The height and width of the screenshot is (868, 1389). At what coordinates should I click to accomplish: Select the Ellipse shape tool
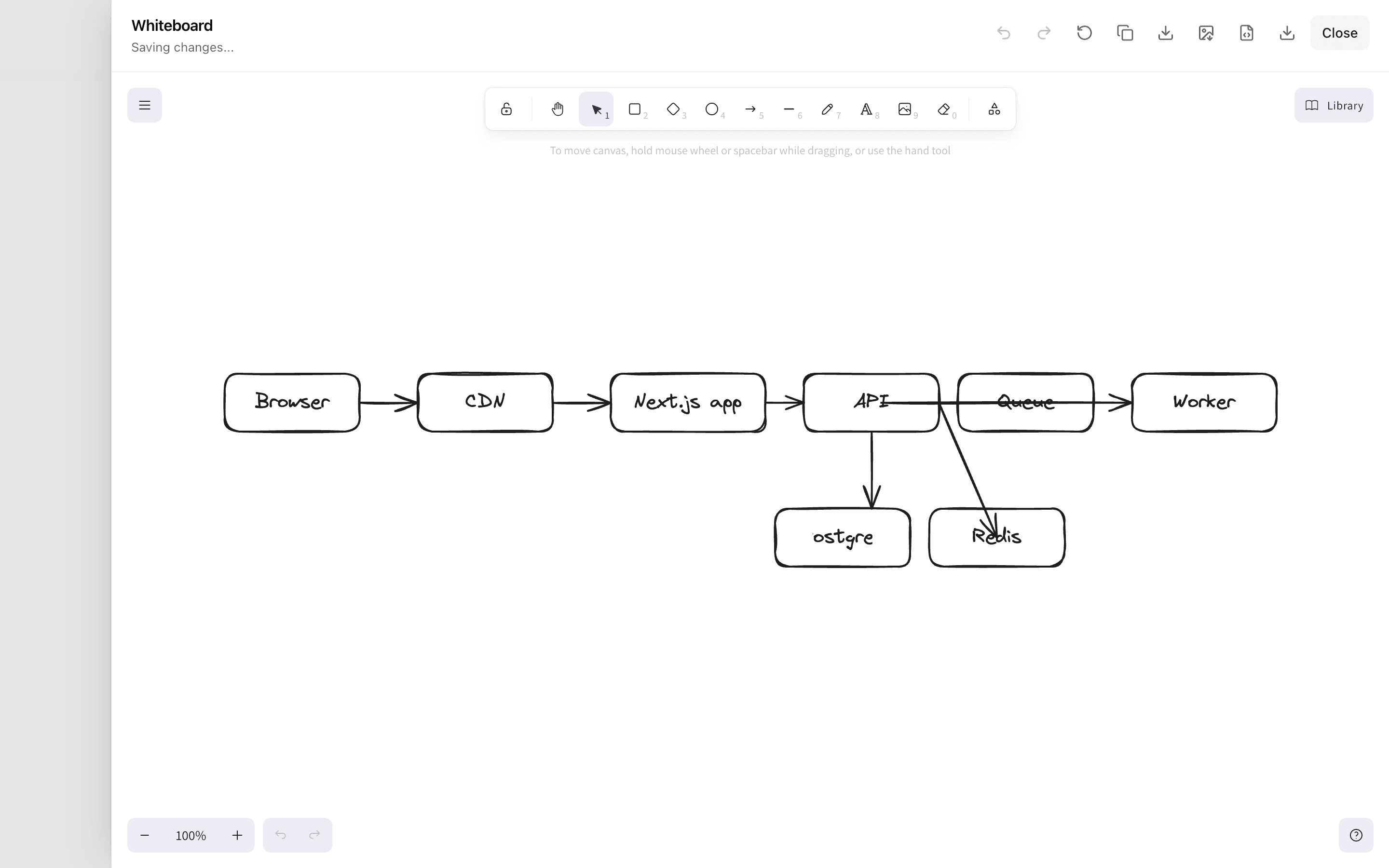[712, 109]
